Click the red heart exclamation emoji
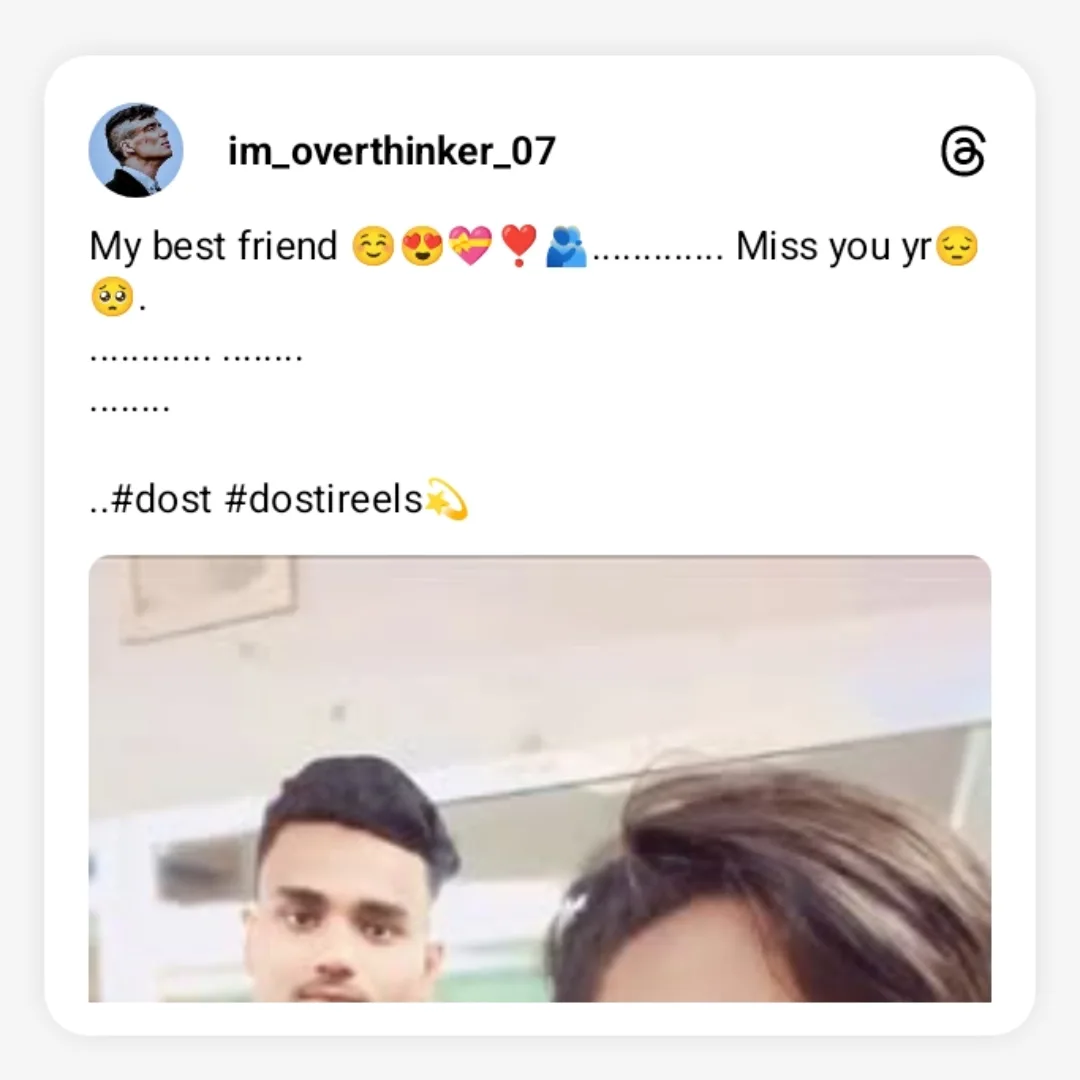 tap(519, 246)
